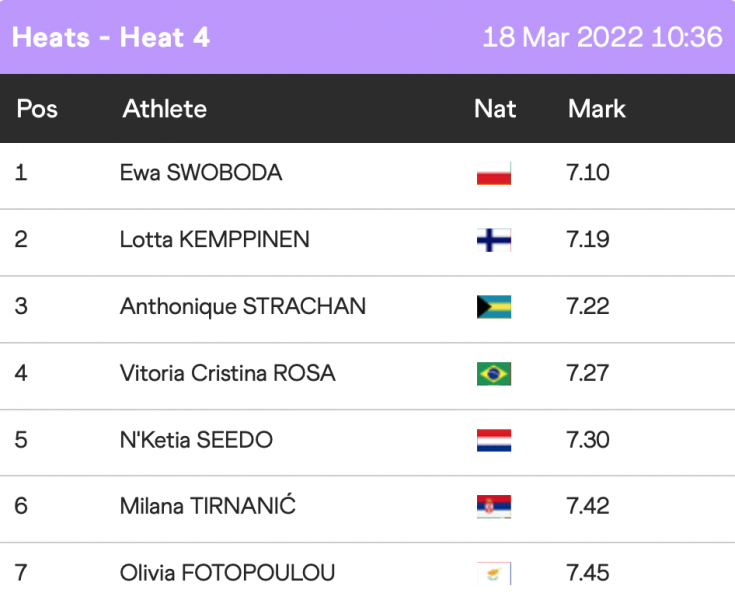Click the Mark column header
The height and width of the screenshot is (600, 735).
597,108
